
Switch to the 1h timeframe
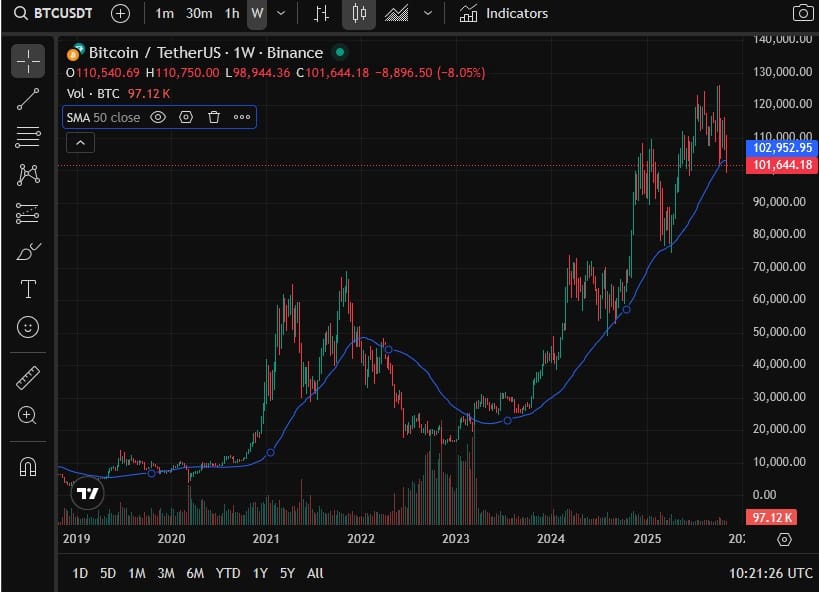tap(230, 14)
